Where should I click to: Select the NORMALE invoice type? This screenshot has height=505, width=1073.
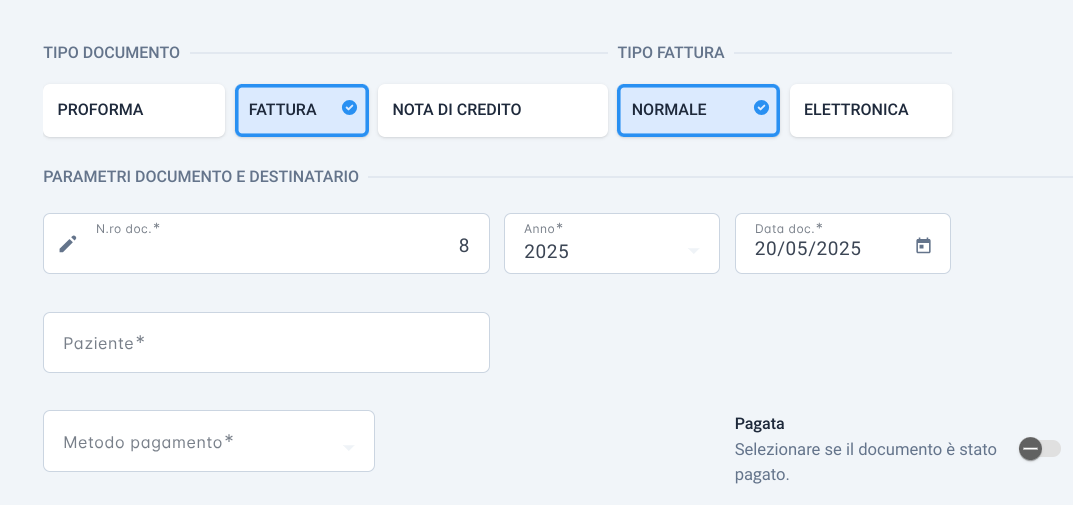(698, 110)
